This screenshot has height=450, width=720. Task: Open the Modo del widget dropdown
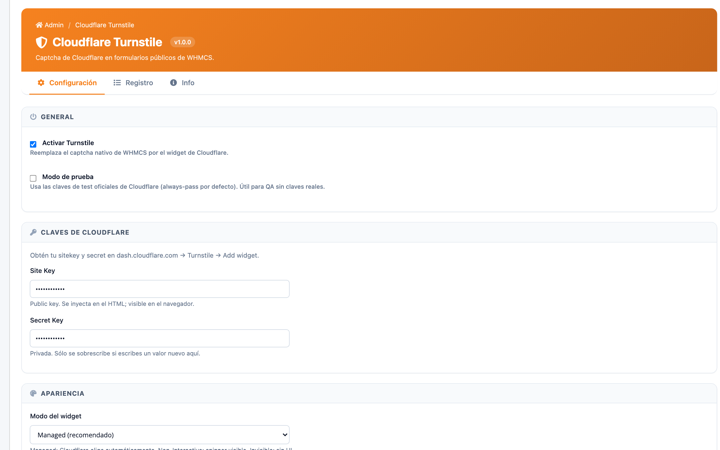click(160, 434)
